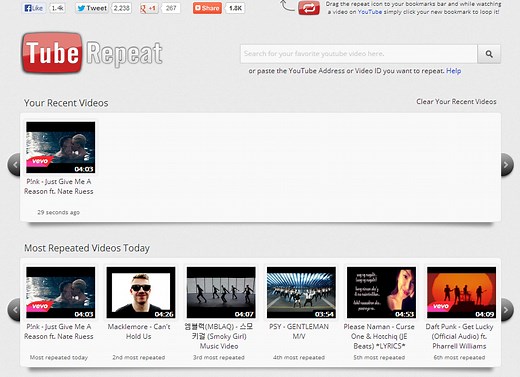
Task: Open P!nk thumbnail in Your Recent Videos
Action: (61, 147)
